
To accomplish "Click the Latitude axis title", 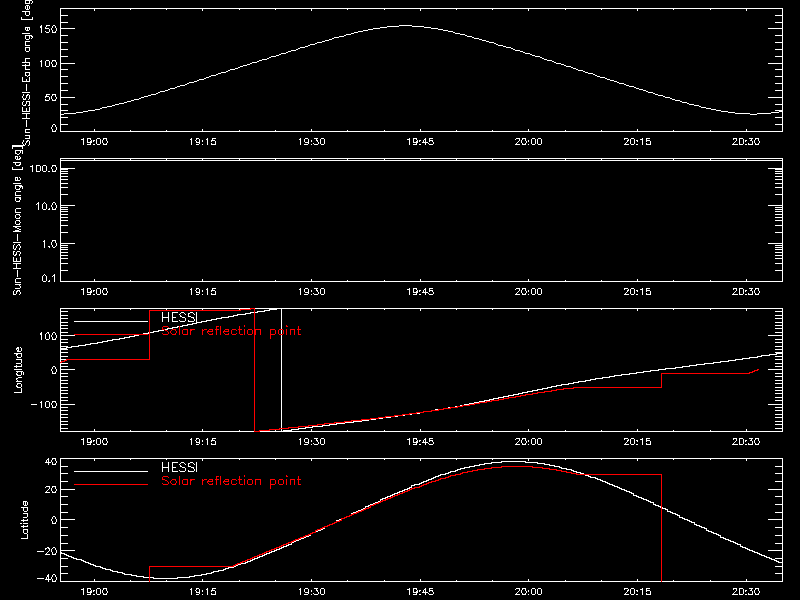I will coord(24,520).
